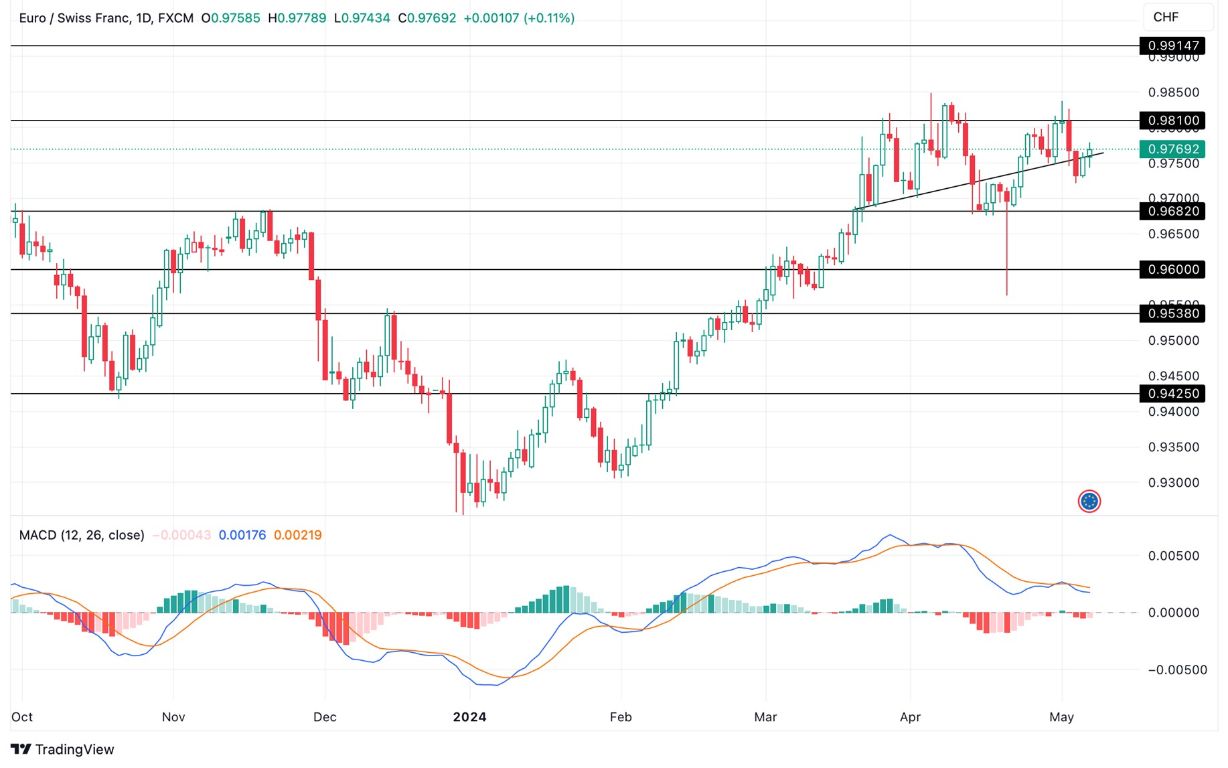
Task: Click the 0.94250 horizontal level label
Action: [1173, 392]
